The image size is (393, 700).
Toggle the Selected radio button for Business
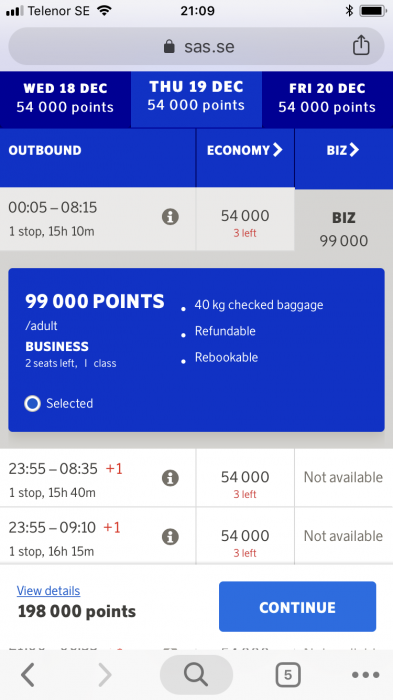[33, 404]
